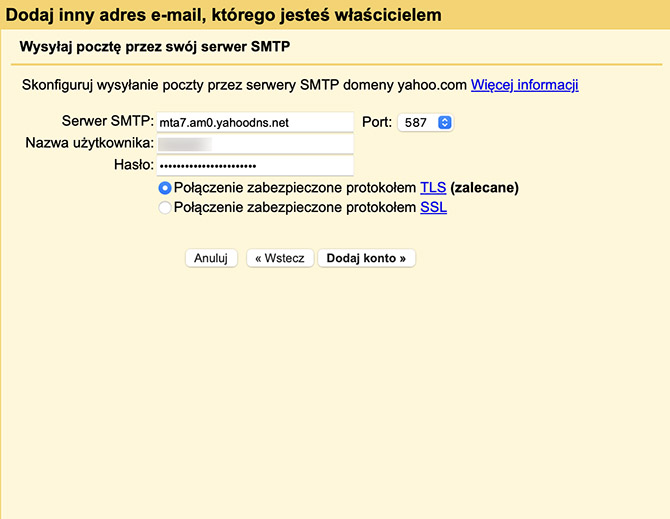Click the Port label
The image size is (670, 519).
coord(377,122)
